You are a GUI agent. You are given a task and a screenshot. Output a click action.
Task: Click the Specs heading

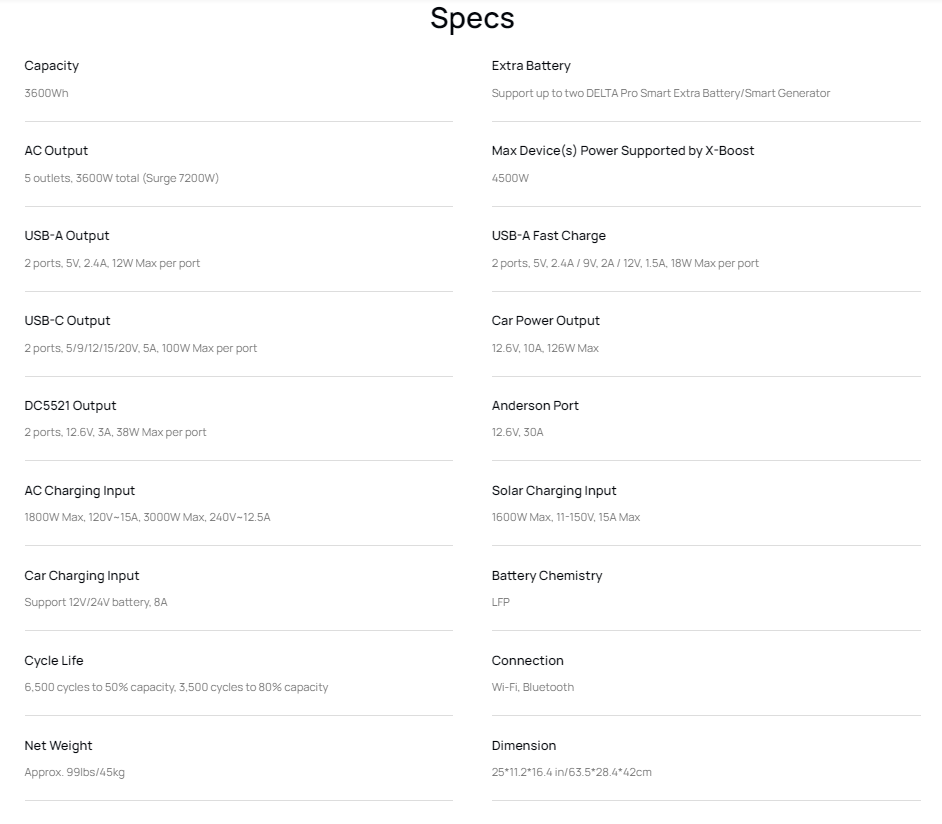tap(472, 18)
